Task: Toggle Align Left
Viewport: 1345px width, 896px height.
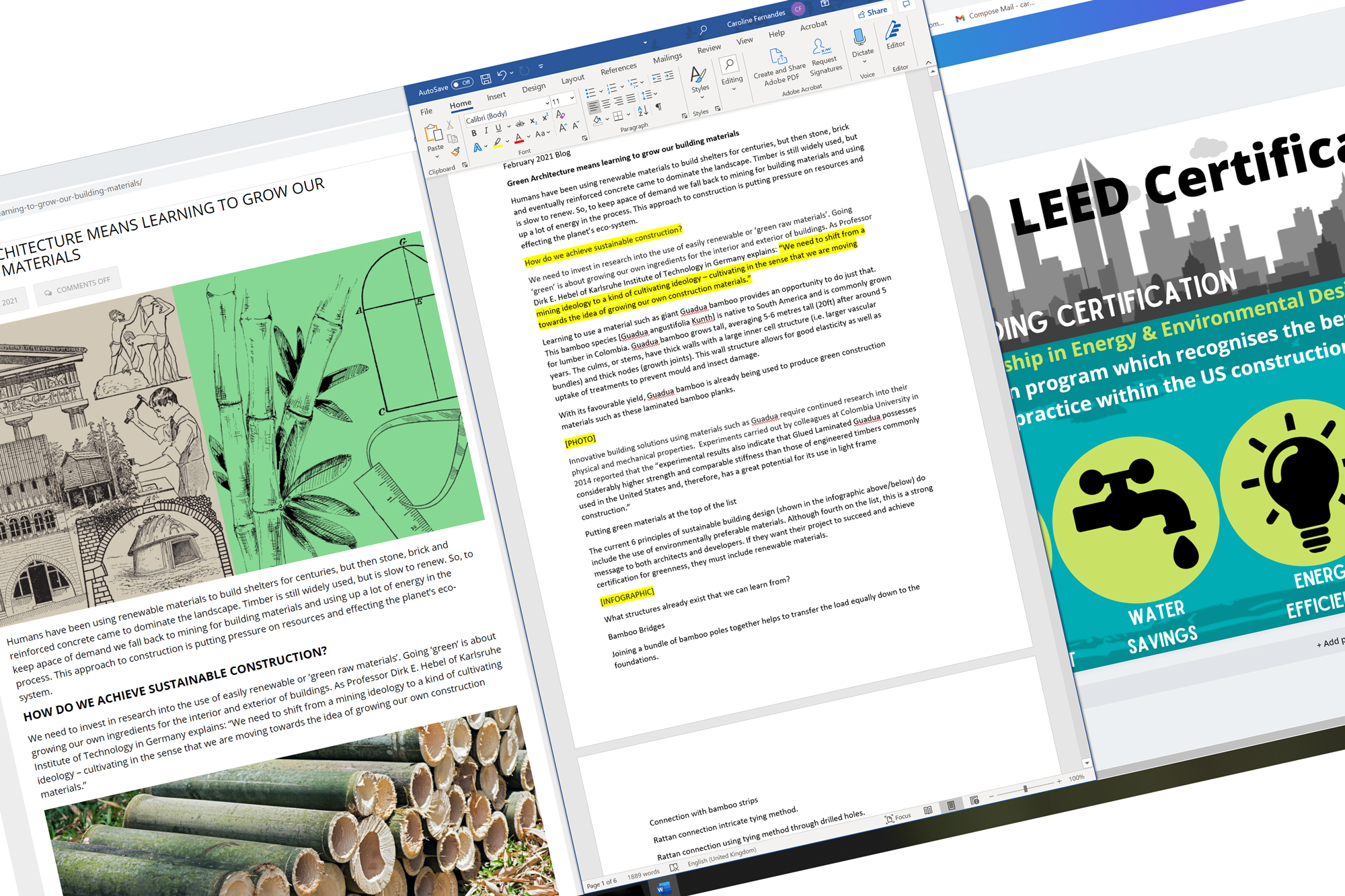Action: tap(593, 107)
